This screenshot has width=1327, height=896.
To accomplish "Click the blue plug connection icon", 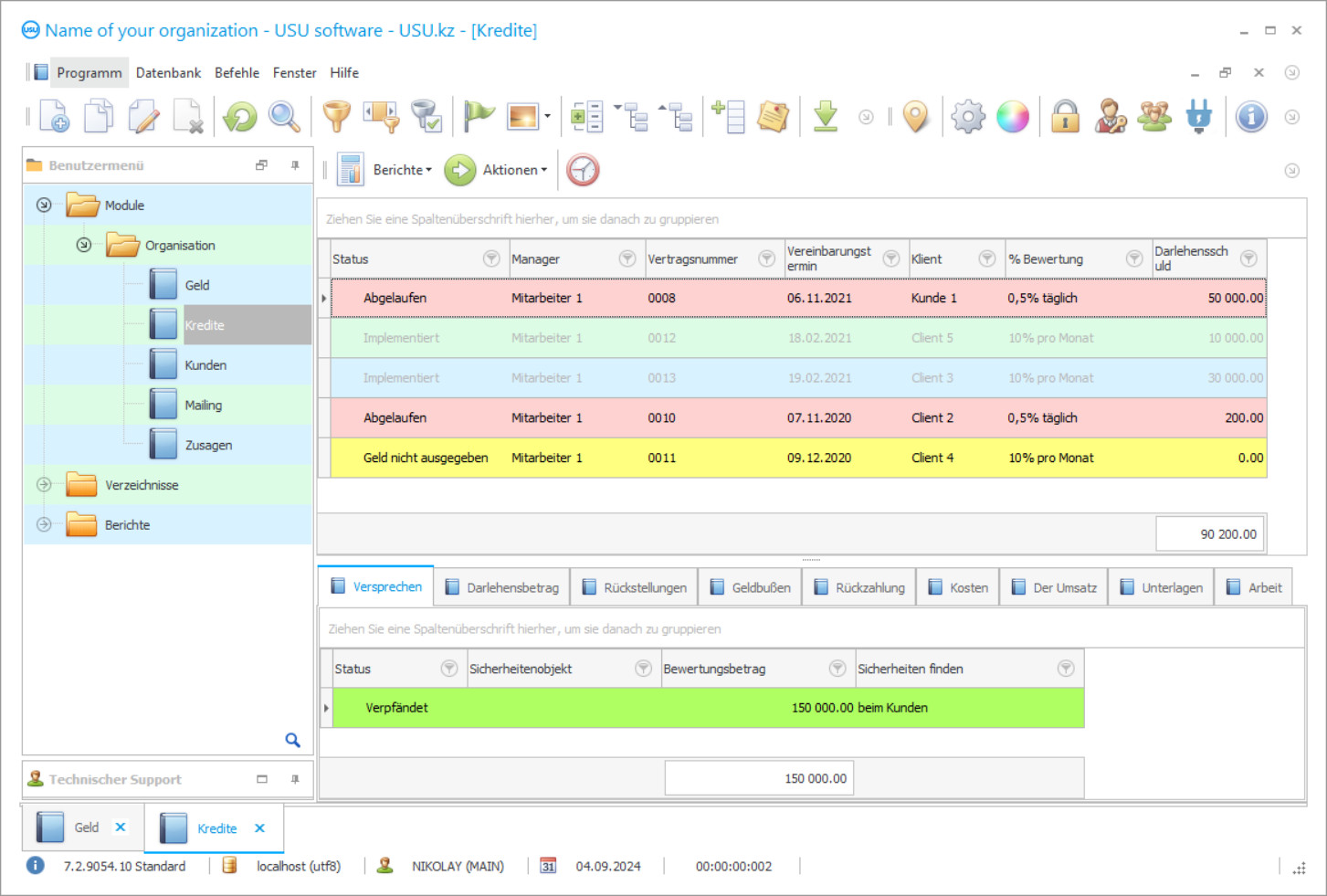I will pyautogui.click(x=1199, y=116).
